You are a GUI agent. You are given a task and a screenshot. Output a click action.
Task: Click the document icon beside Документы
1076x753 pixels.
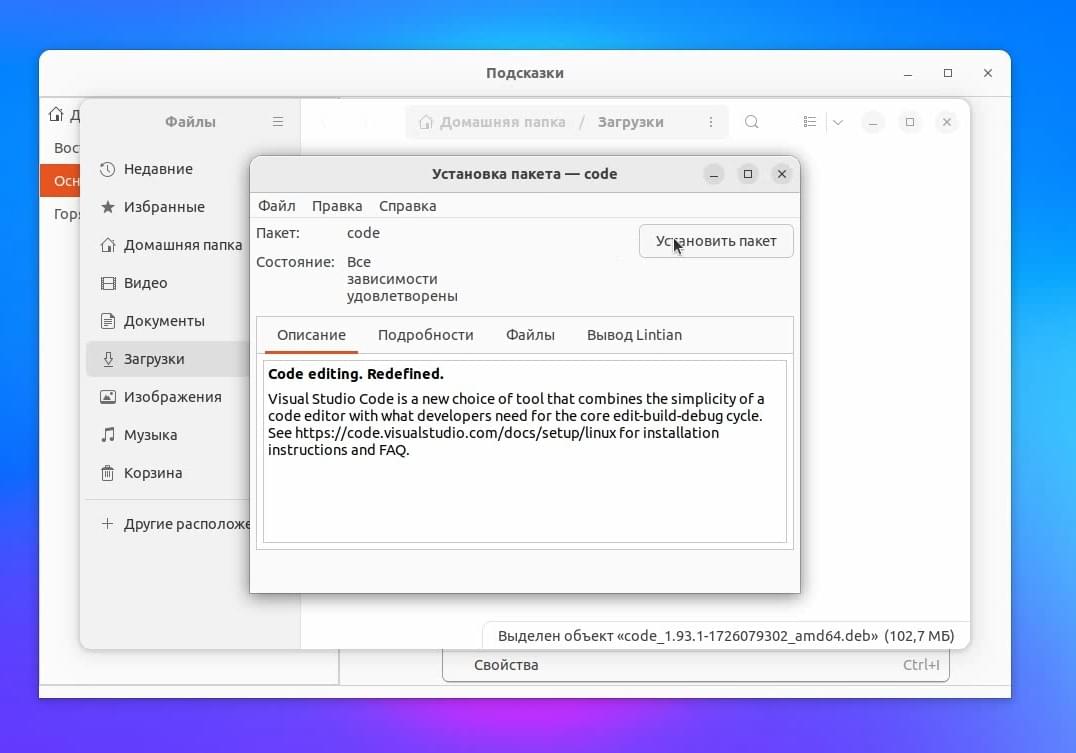tap(107, 321)
